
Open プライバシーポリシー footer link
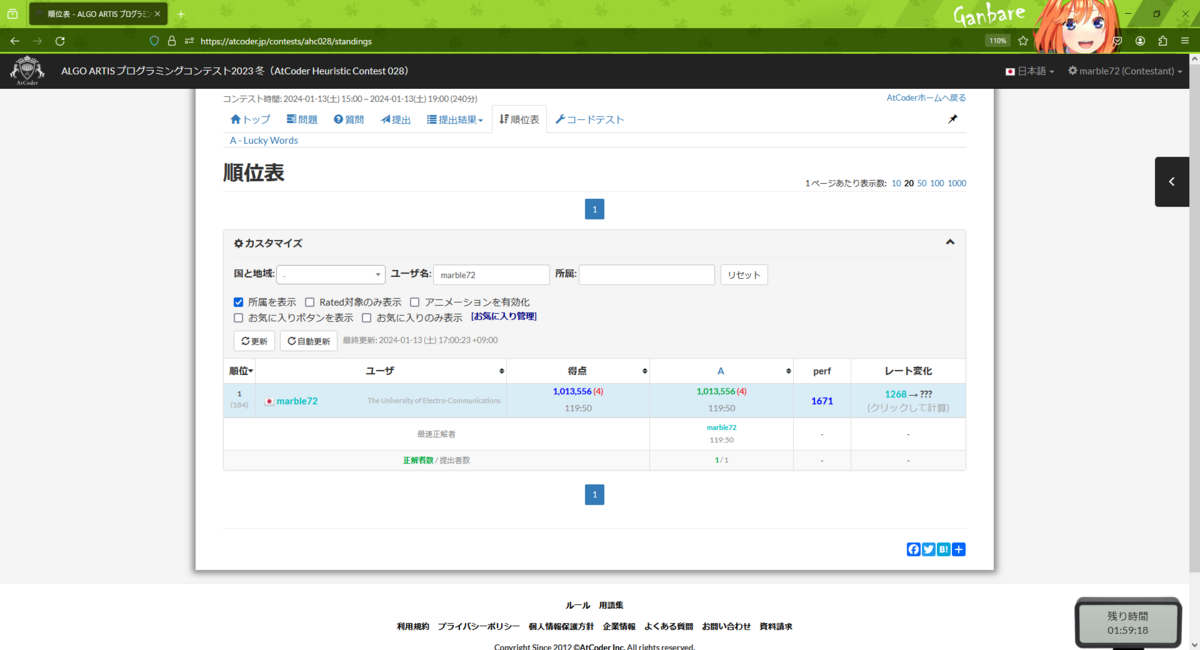coord(478,626)
